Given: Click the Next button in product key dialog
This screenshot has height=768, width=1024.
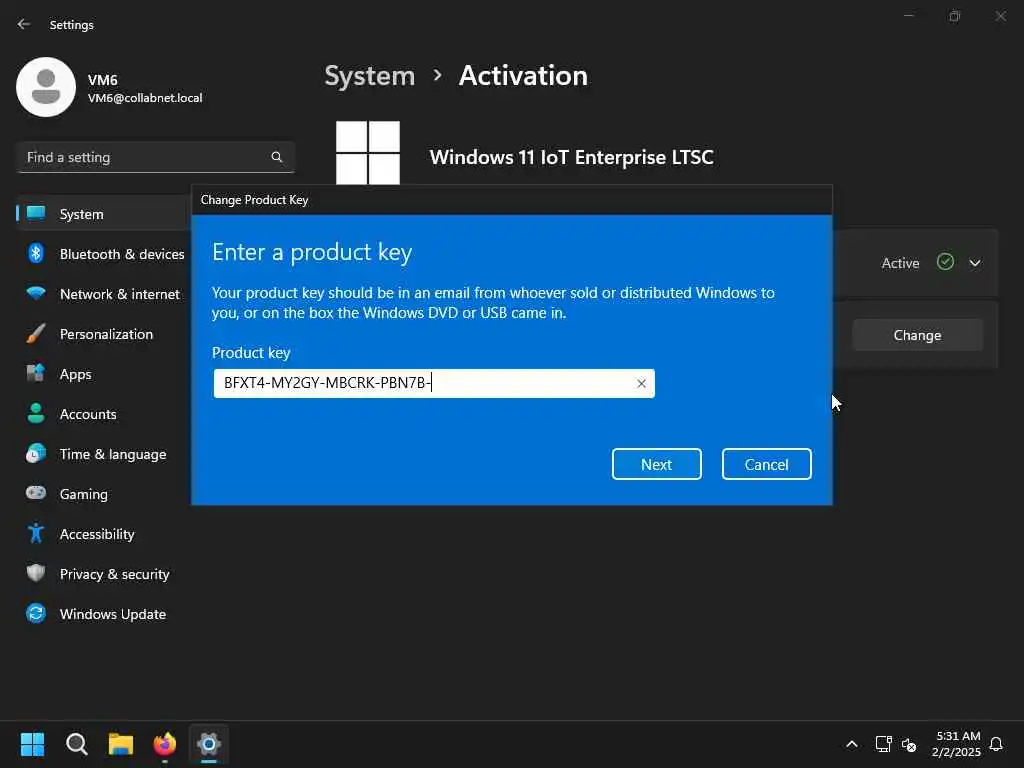Looking at the screenshot, I should (656, 464).
